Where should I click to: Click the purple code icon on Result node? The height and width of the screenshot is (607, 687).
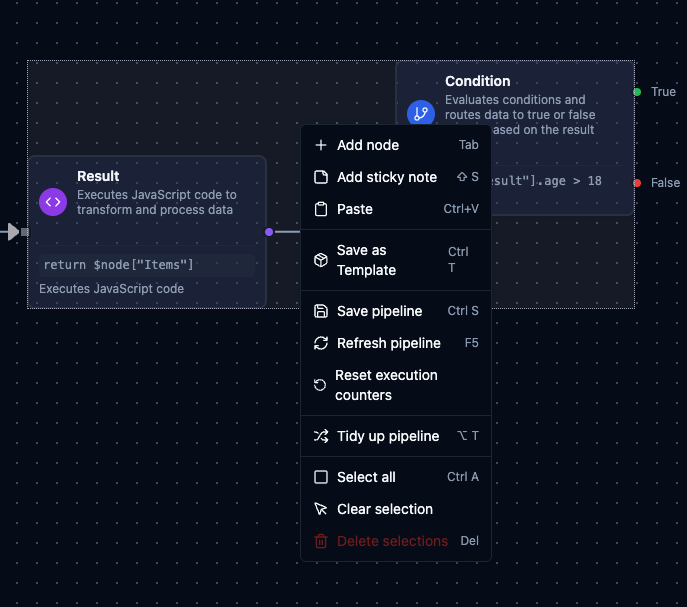tap(53, 202)
